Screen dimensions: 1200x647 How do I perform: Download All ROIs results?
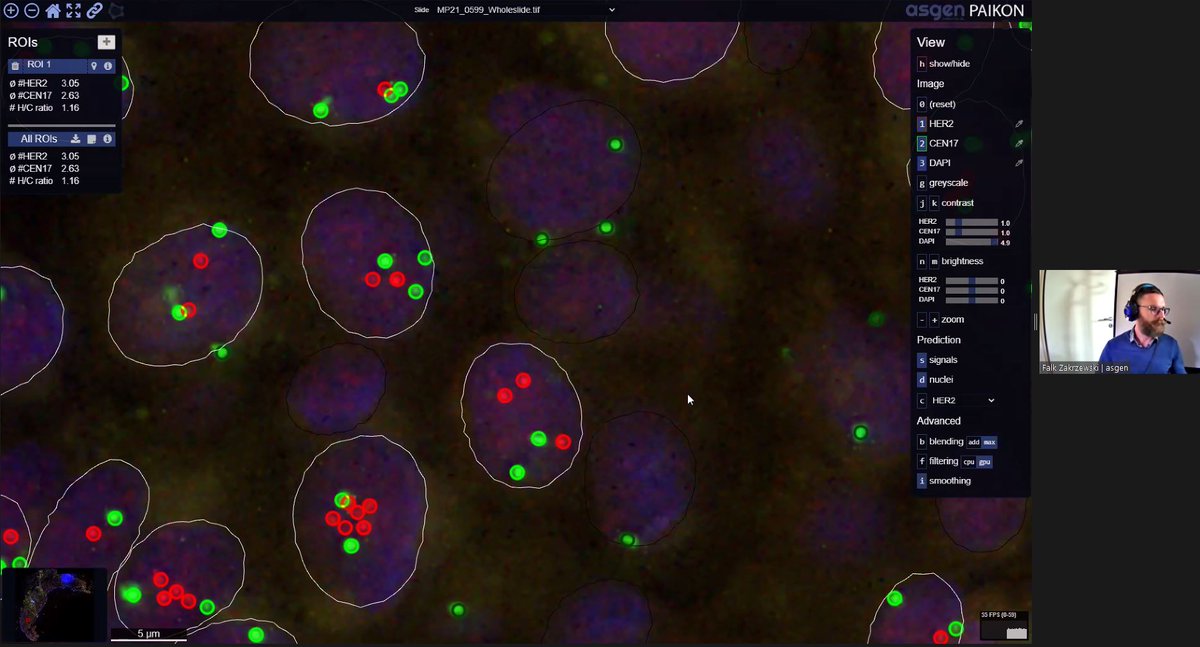click(75, 139)
